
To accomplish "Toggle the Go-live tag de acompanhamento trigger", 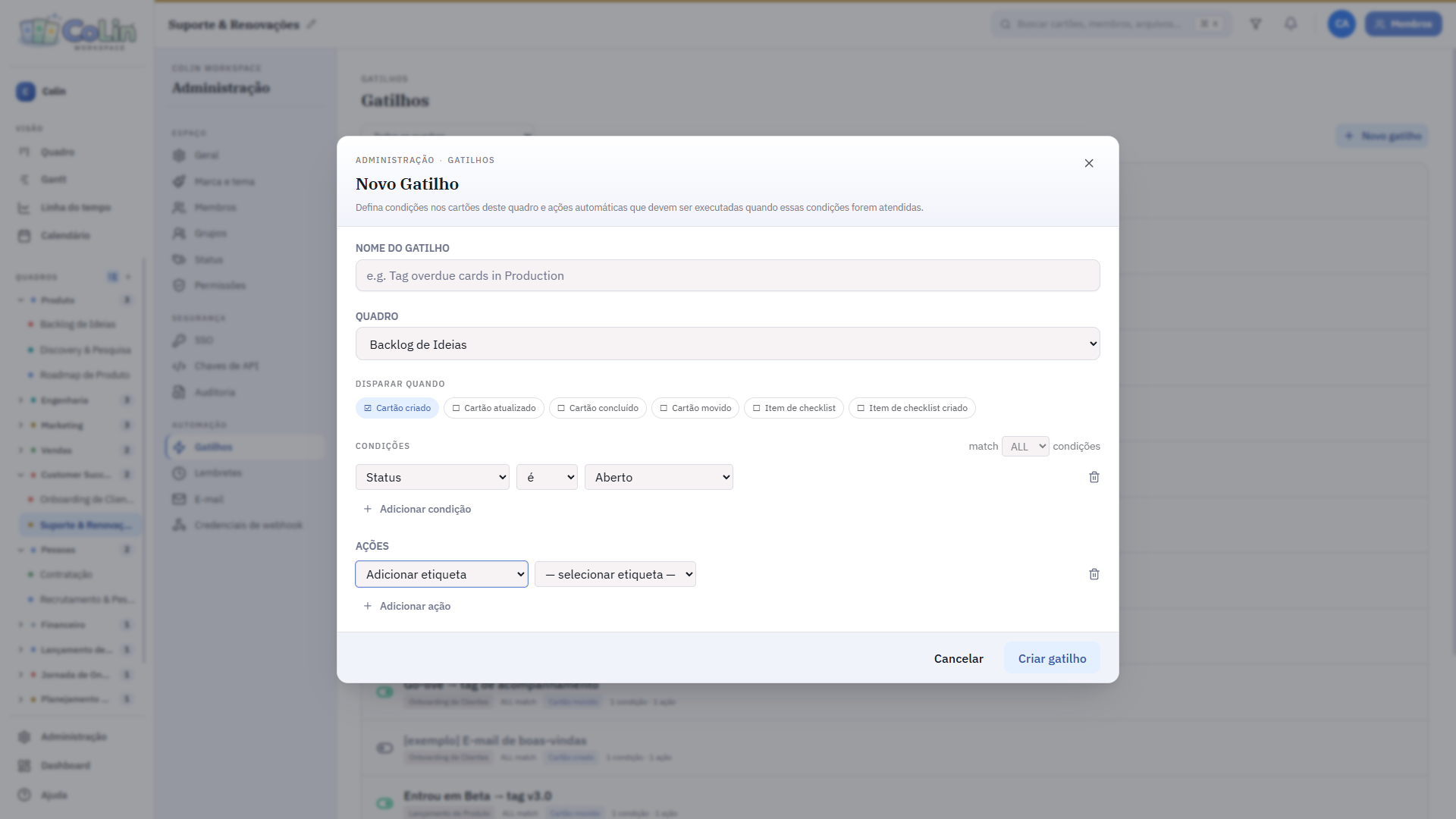I will pyautogui.click(x=384, y=692).
